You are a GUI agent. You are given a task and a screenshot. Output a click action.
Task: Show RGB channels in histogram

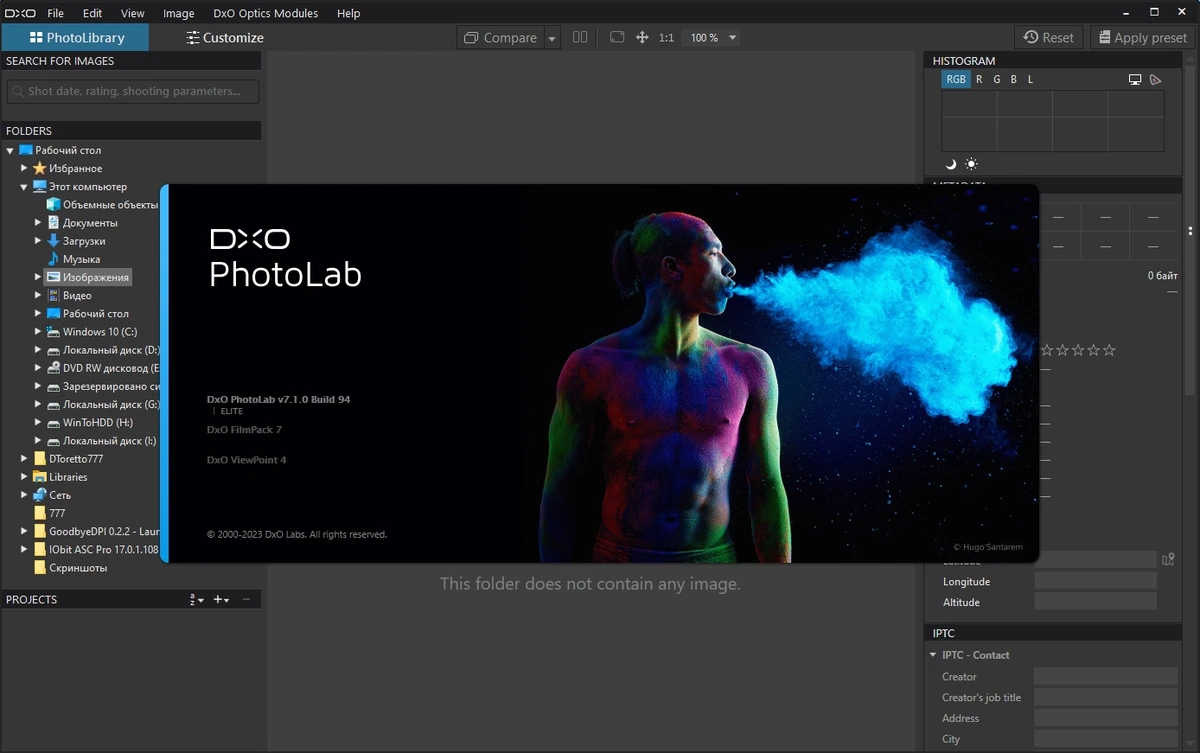click(956, 79)
